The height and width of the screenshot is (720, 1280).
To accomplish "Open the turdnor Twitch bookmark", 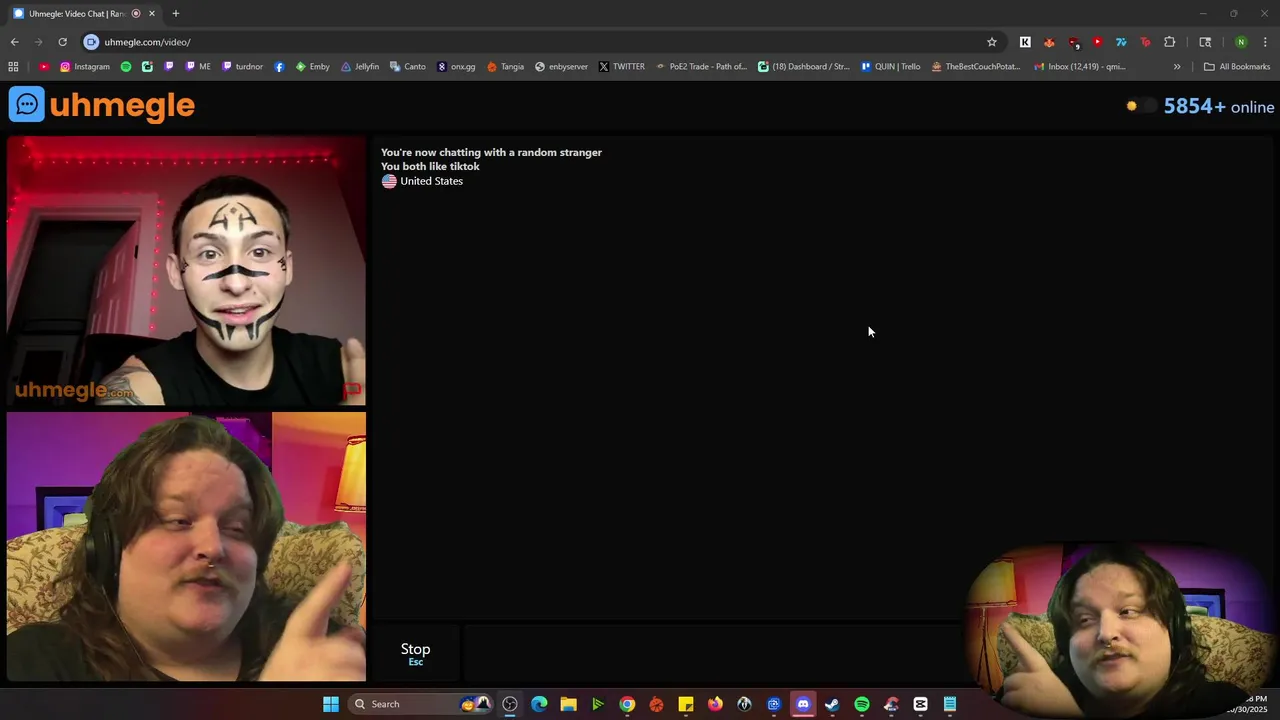I will (x=242, y=67).
